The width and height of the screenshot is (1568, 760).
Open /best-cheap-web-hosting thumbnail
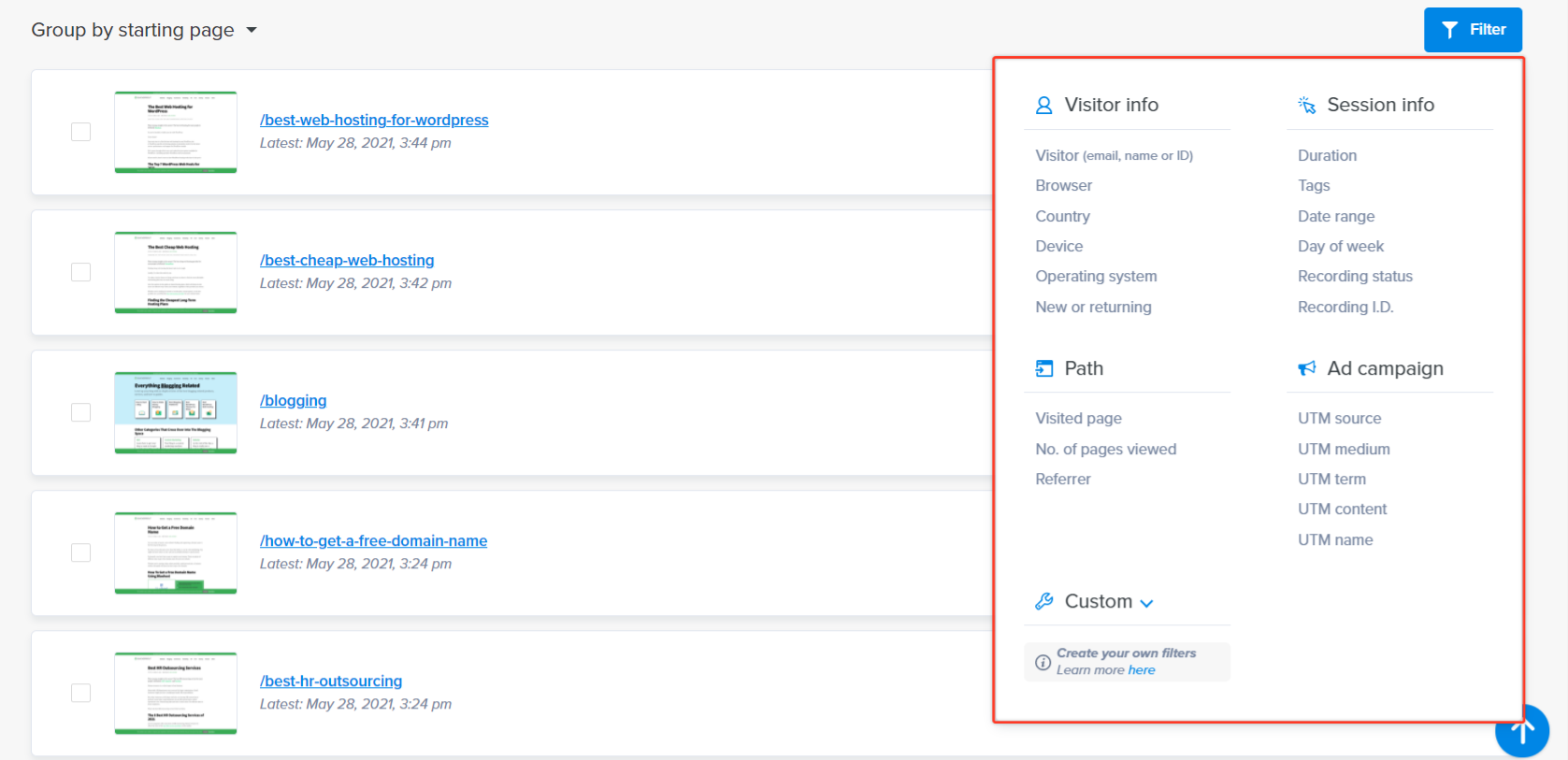pyautogui.click(x=176, y=272)
